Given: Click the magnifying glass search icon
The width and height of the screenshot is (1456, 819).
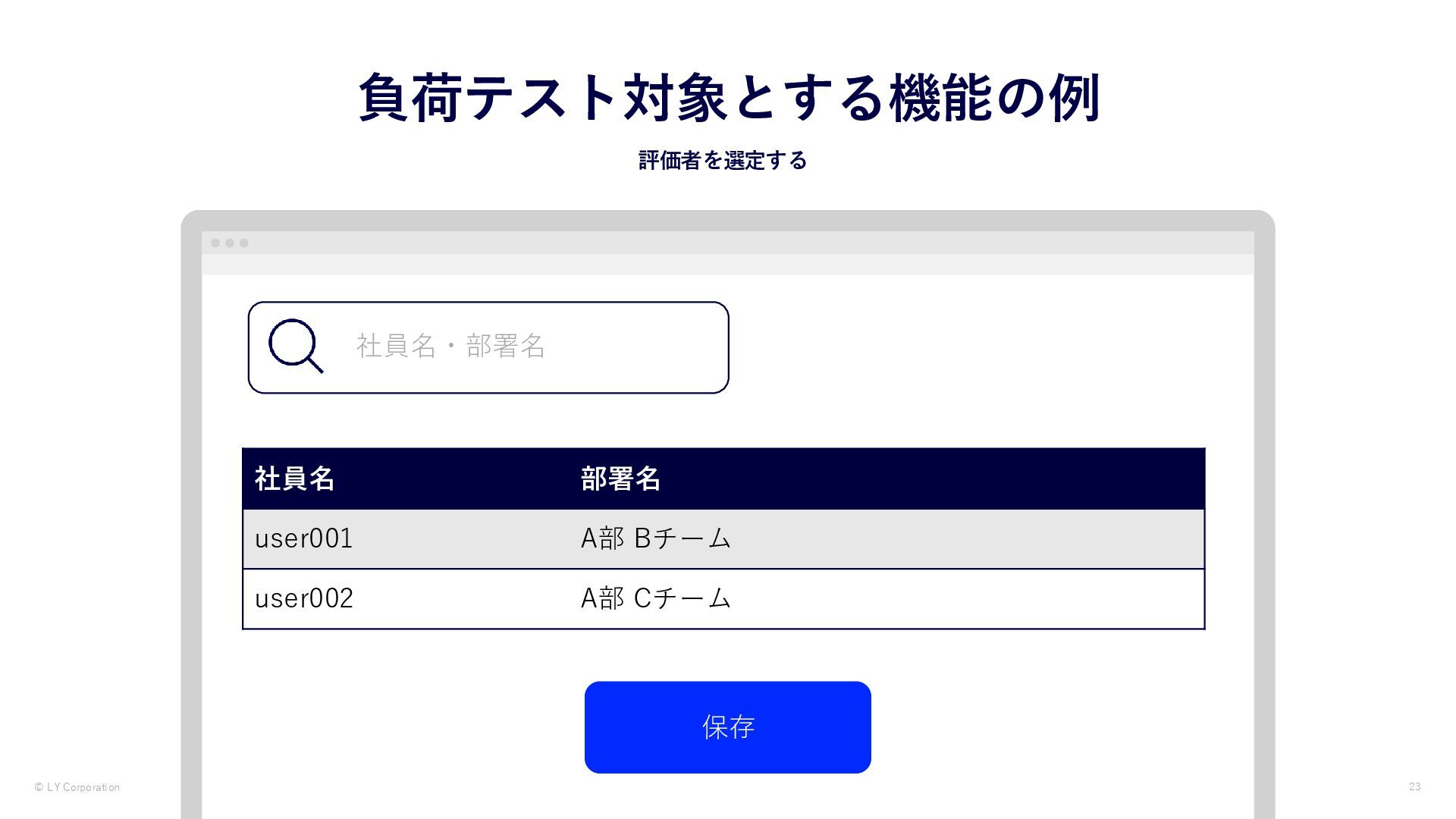Looking at the screenshot, I should 295,346.
